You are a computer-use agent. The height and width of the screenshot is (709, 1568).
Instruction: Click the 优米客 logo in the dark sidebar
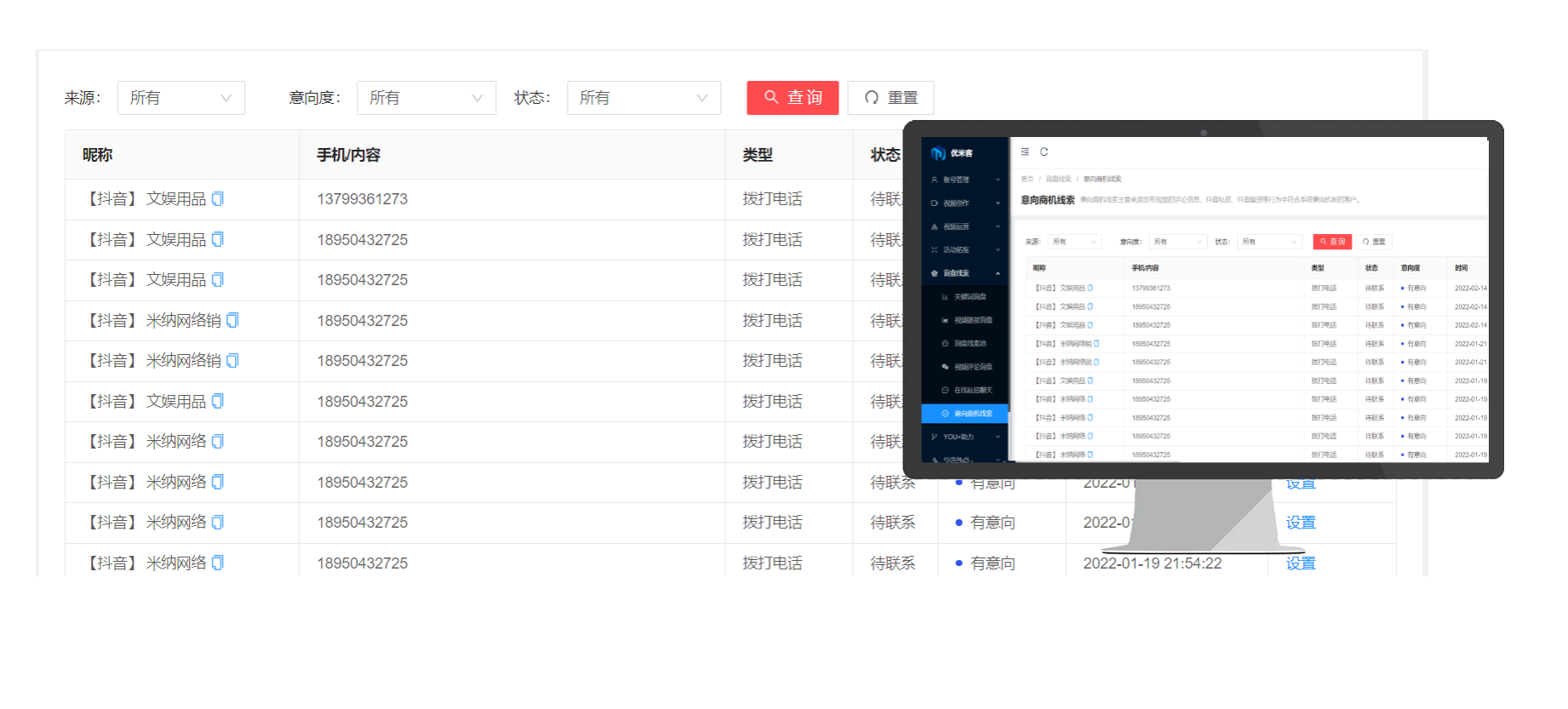[952, 153]
